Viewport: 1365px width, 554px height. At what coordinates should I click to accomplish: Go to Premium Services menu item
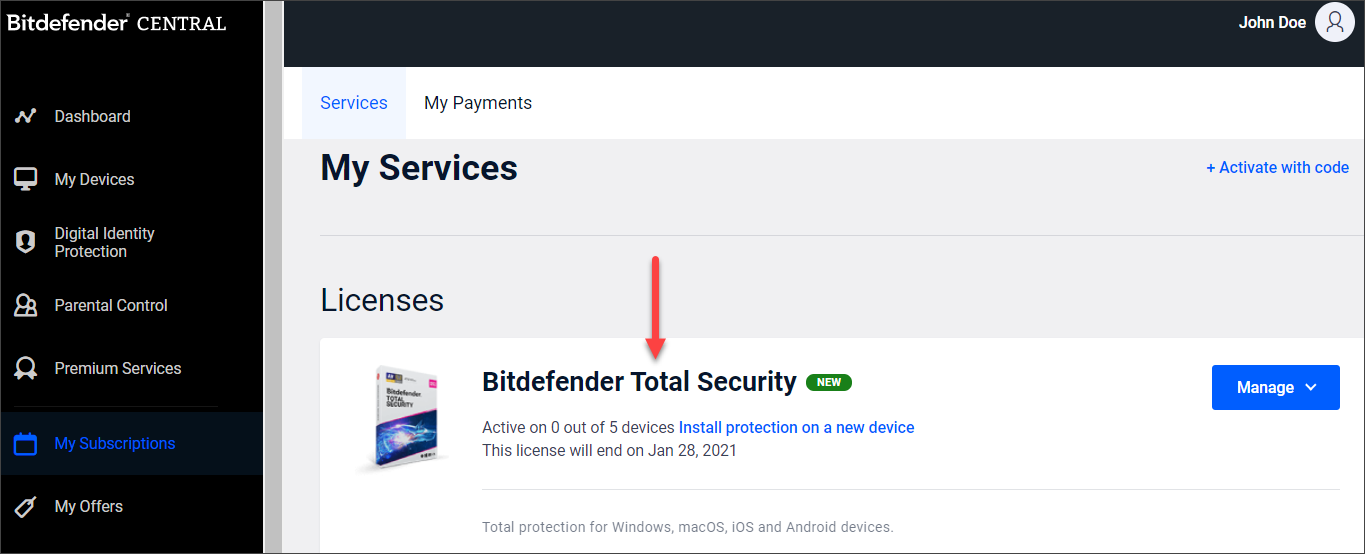pos(118,368)
